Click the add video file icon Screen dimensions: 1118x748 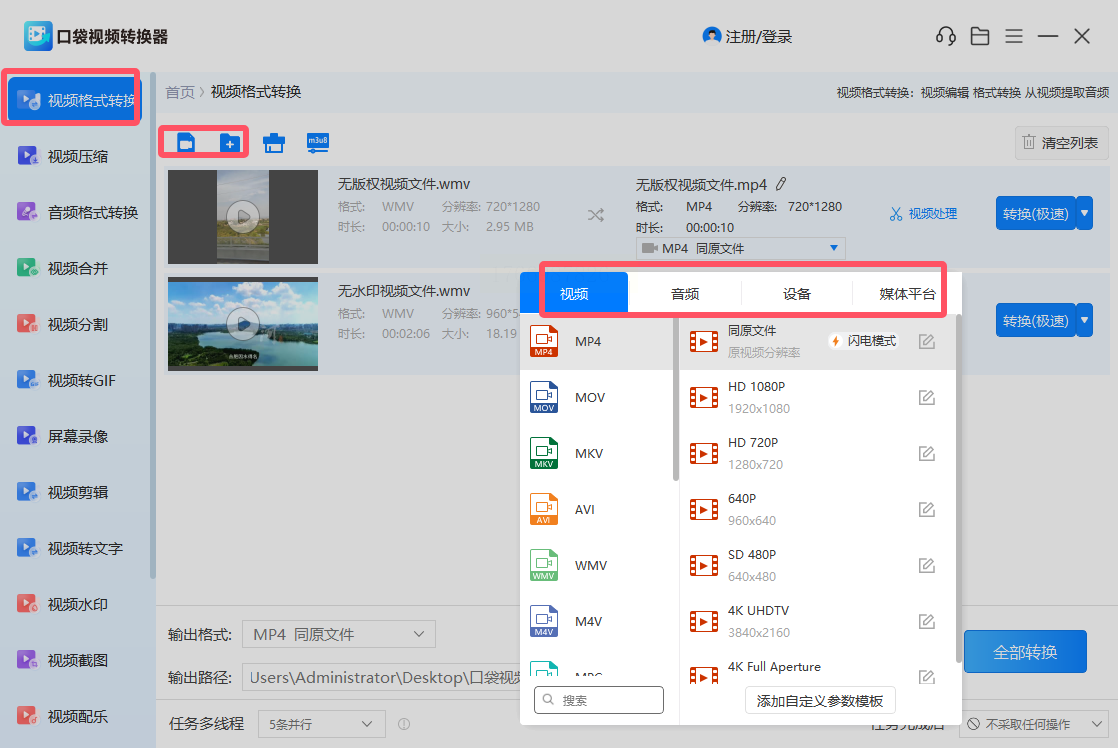(x=185, y=143)
